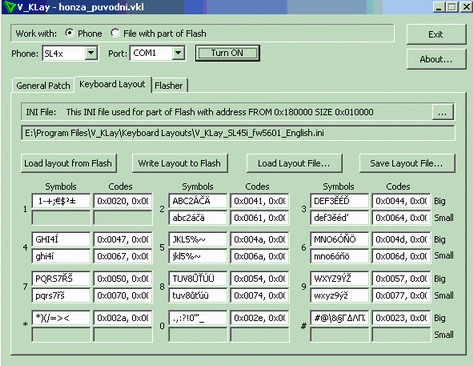Click key 6 Small symbols field mno6
Image resolution: width=473 pixels, height=366 pixels.
[x=339, y=256]
